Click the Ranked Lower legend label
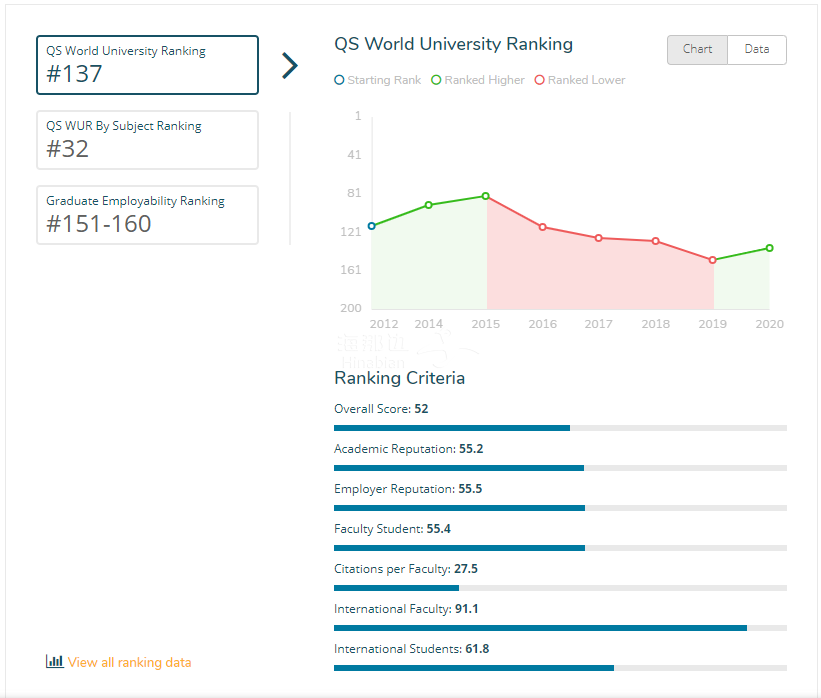This screenshot has height=698, width=821. (586, 80)
